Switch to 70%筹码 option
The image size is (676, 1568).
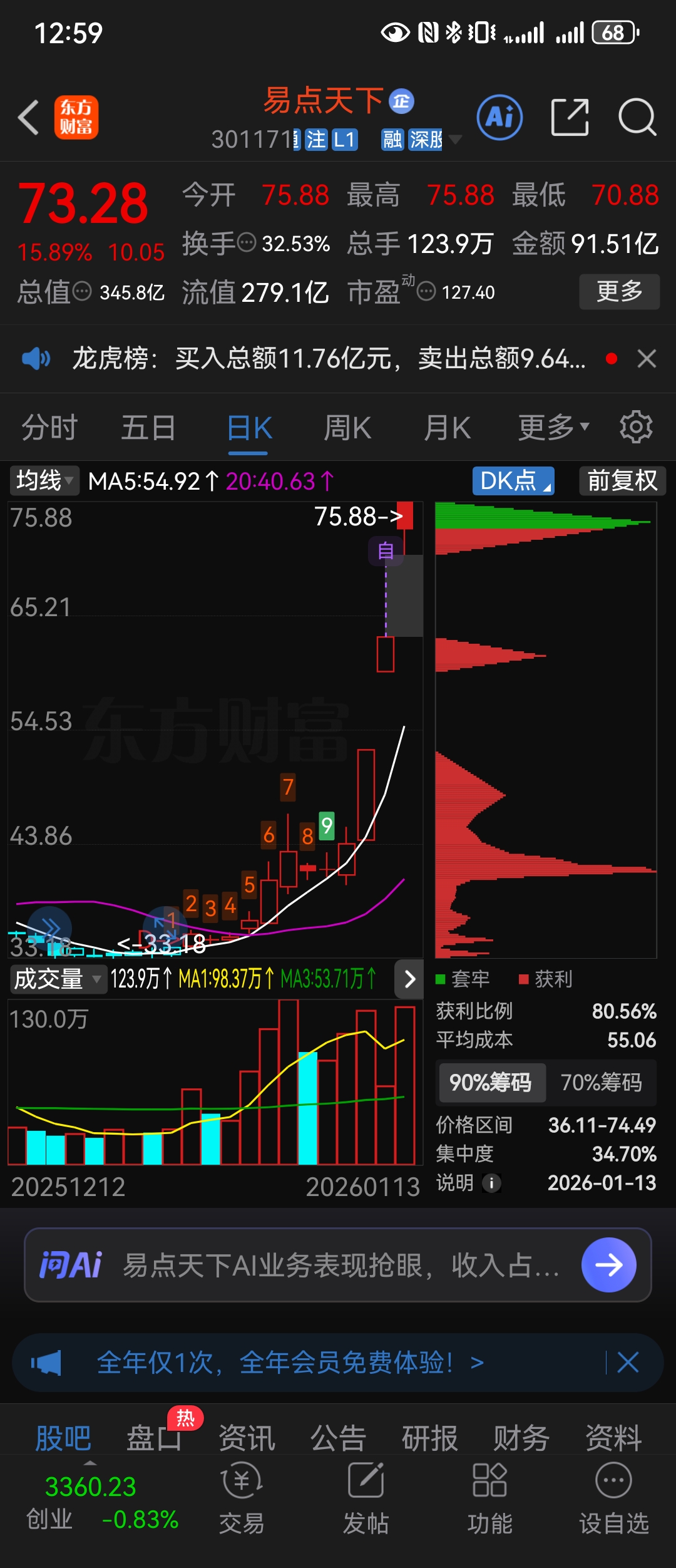601,1082
